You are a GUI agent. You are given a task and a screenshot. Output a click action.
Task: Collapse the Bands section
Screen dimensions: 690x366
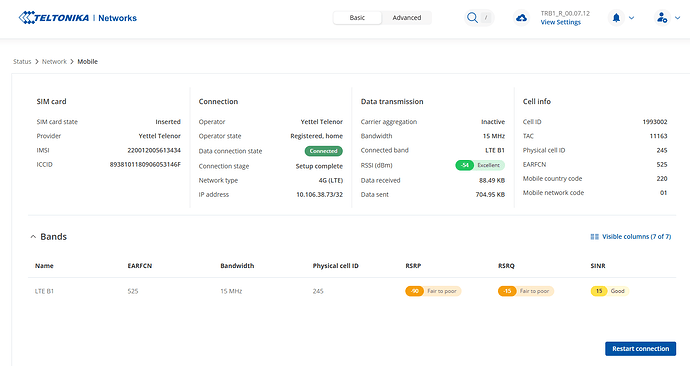pos(33,237)
